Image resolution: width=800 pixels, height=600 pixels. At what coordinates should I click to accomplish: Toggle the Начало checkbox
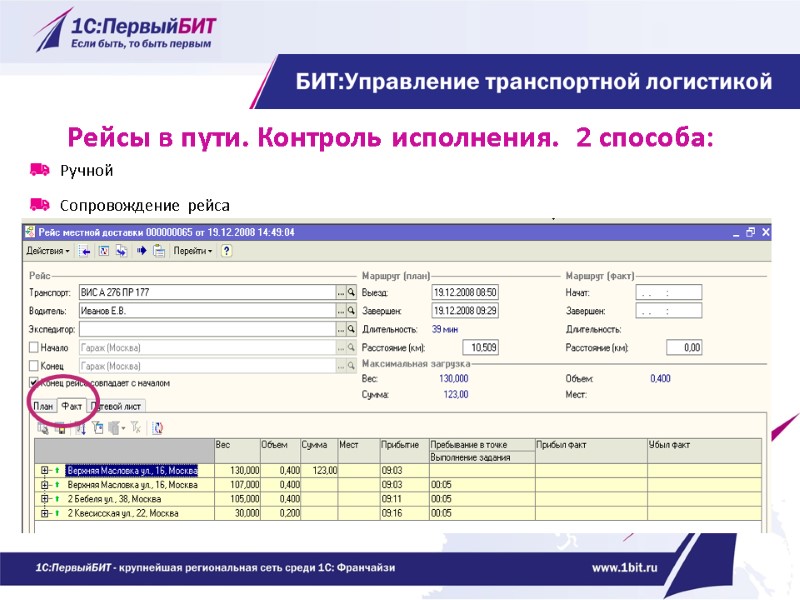pos(33,345)
